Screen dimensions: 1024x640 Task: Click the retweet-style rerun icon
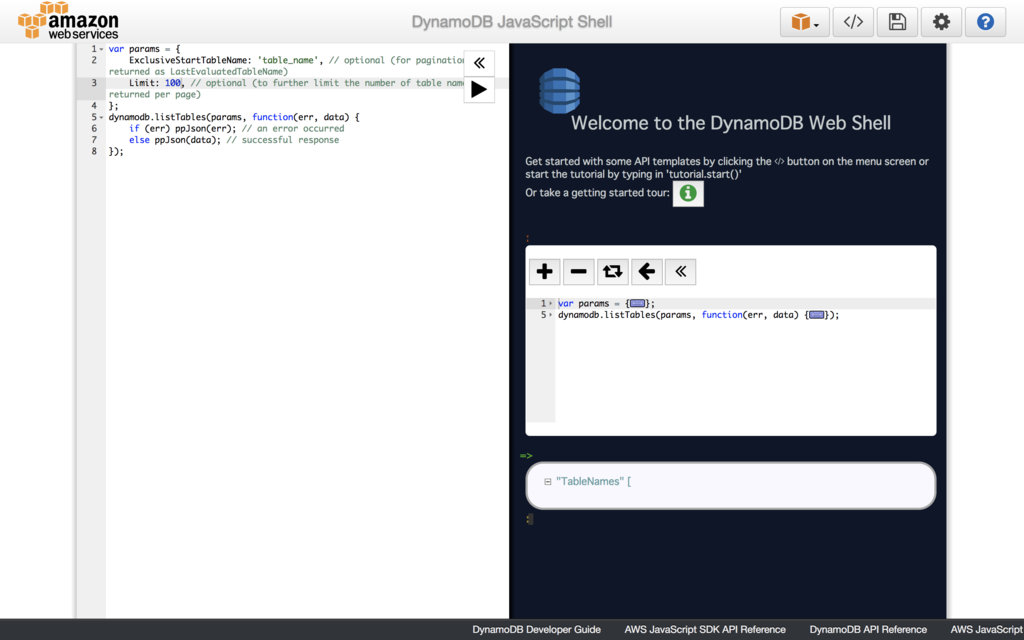613,272
